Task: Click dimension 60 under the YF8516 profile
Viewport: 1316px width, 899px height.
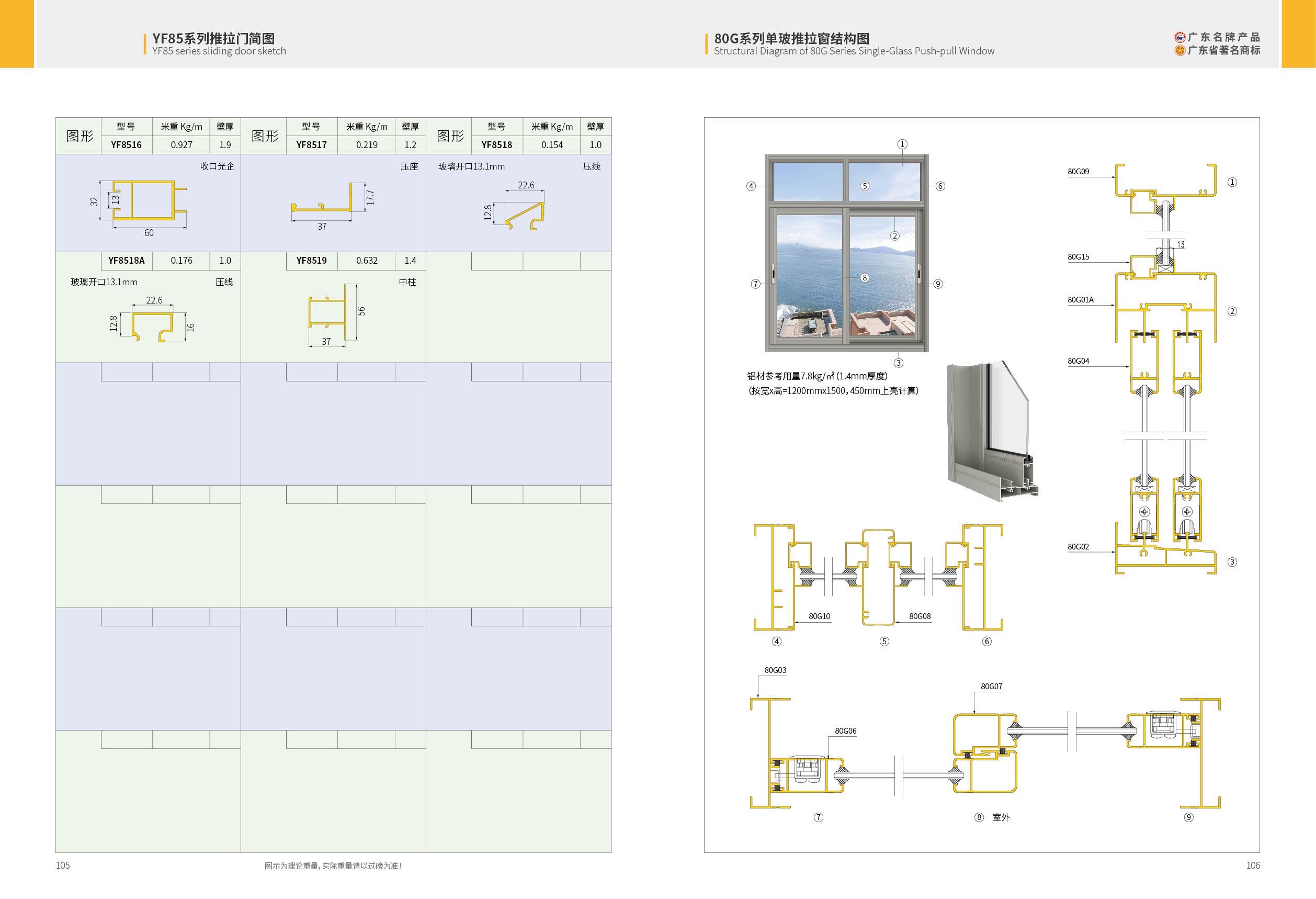Action: [149, 233]
